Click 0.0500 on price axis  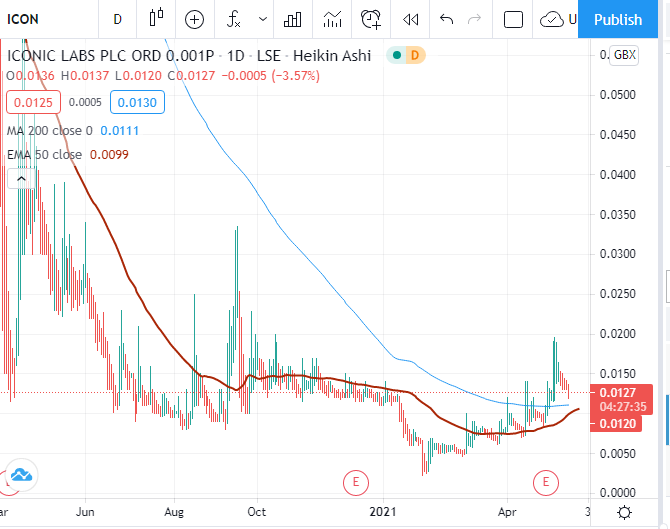[x=617, y=95]
